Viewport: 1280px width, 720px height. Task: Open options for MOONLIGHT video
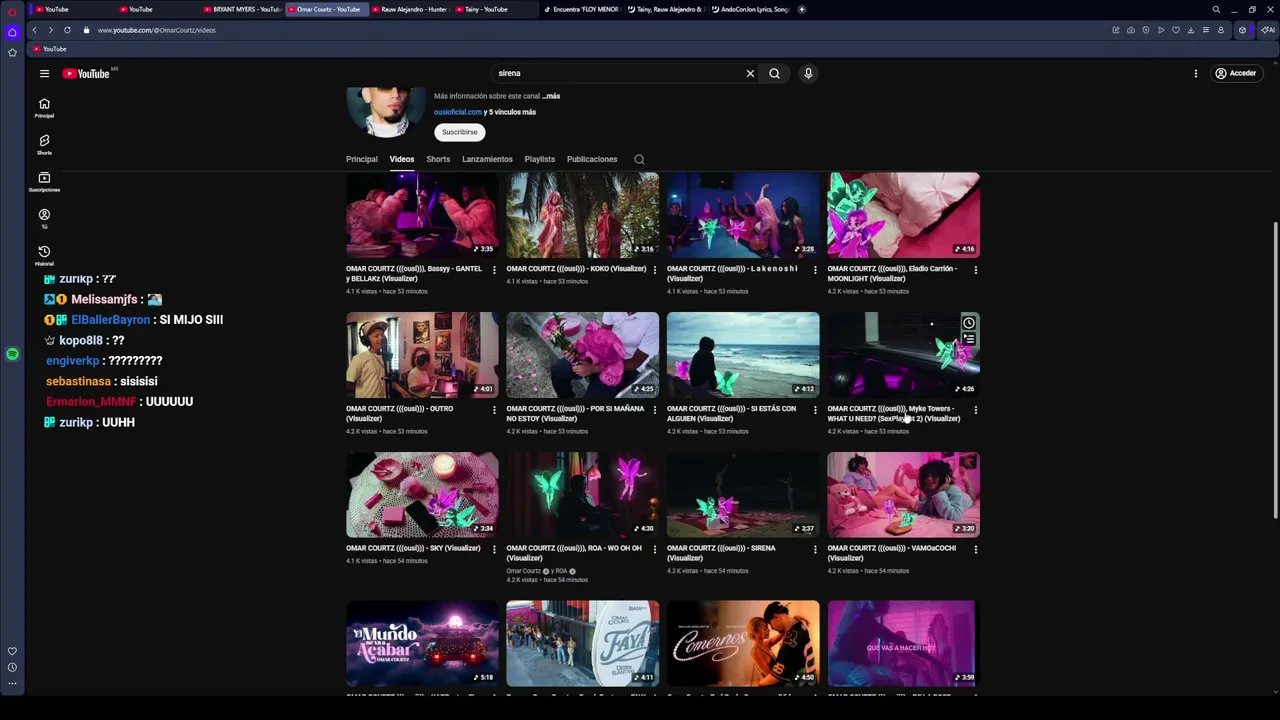975,270
